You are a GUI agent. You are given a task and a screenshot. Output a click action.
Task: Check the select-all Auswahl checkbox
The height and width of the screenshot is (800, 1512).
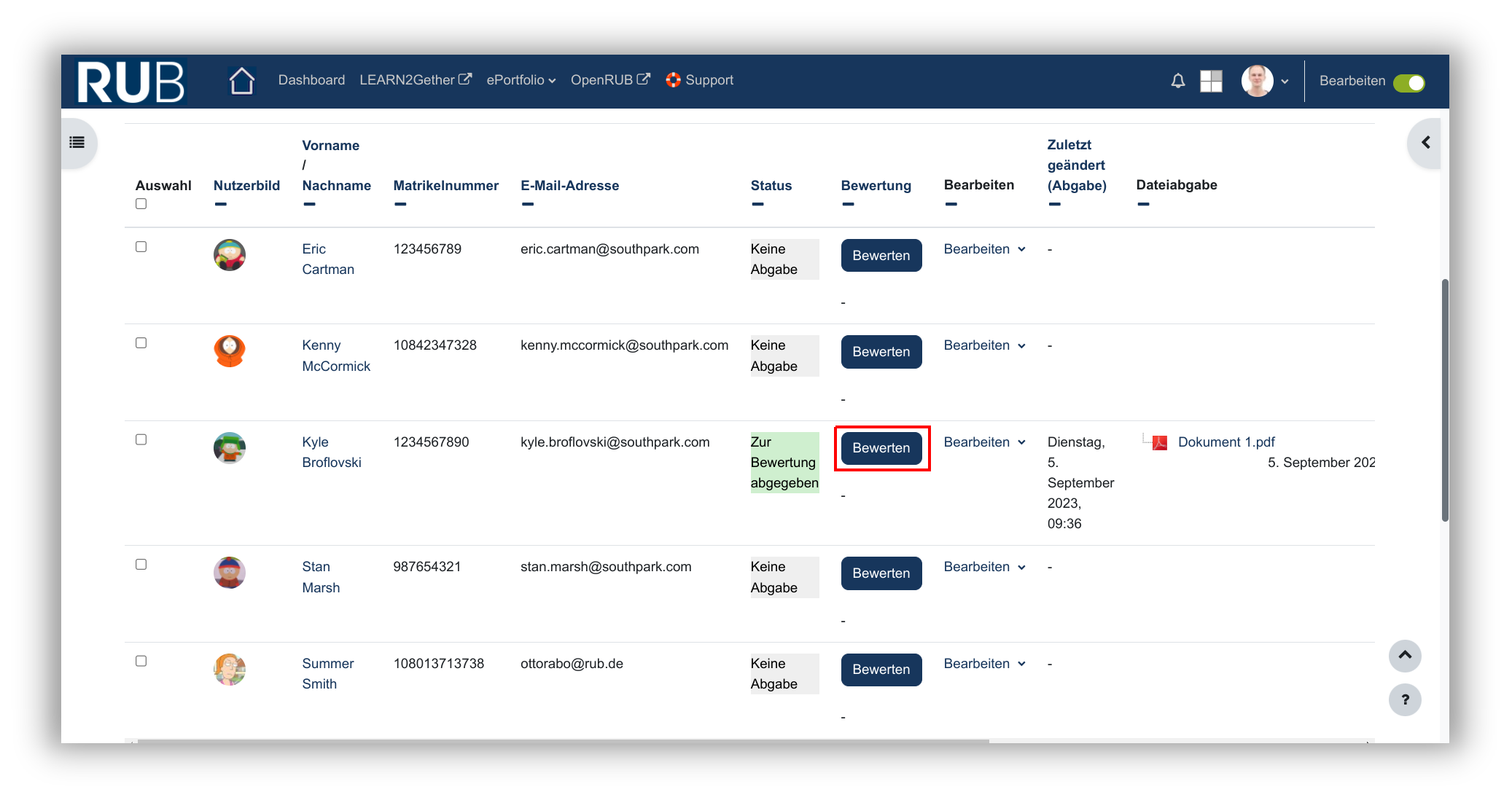coord(141,204)
